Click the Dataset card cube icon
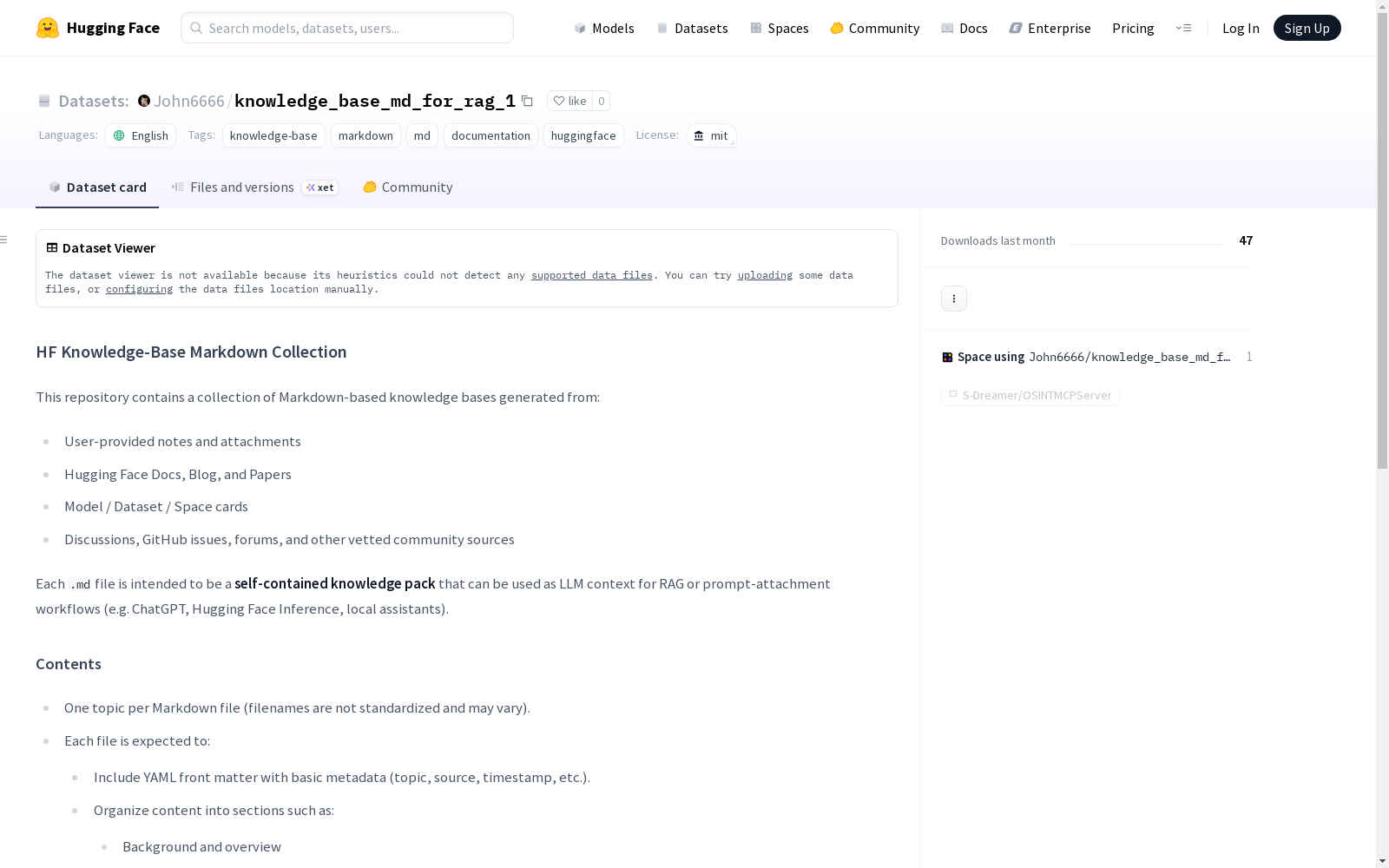Viewport: 1389px width, 868px height. [x=55, y=187]
